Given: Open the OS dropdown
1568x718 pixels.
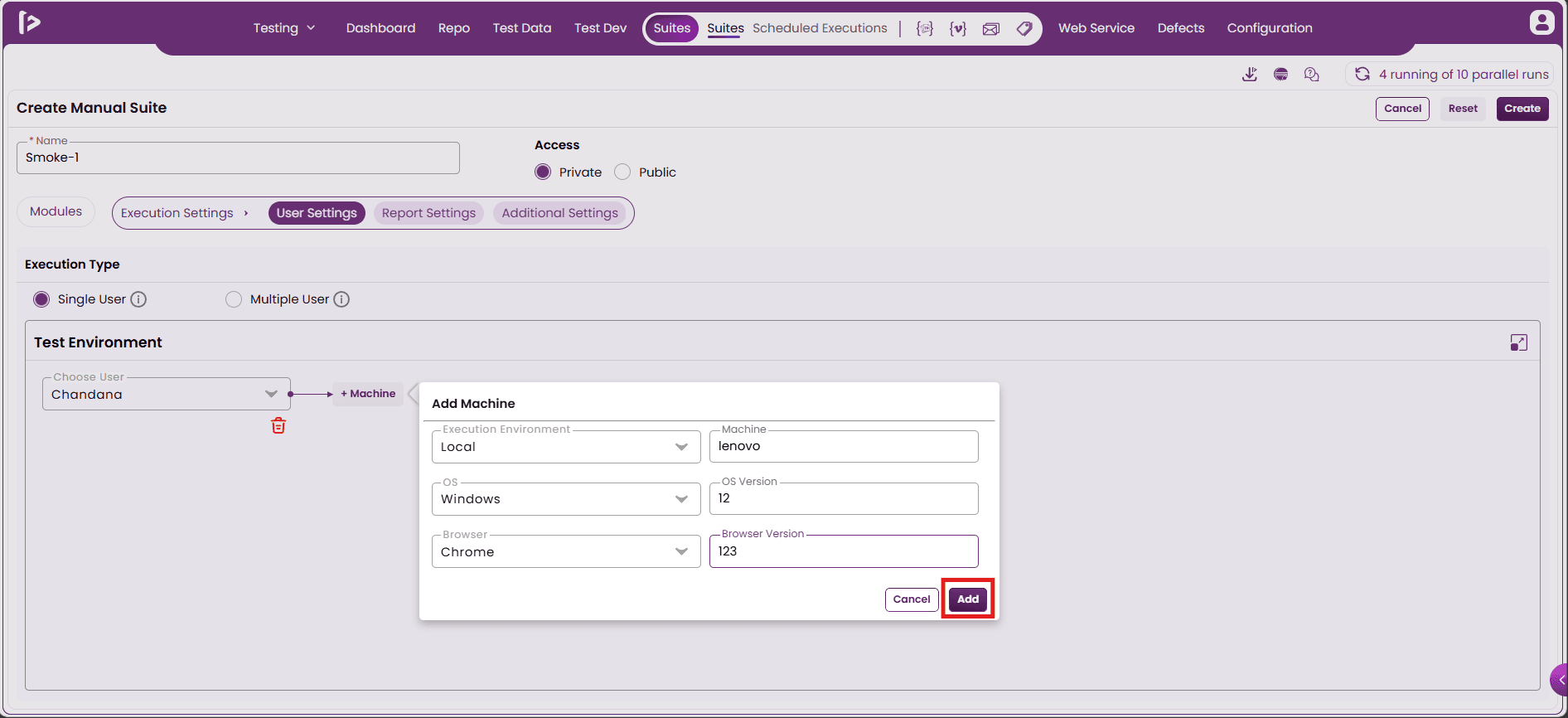Looking at the screenshot, I should tap(566, 499).
